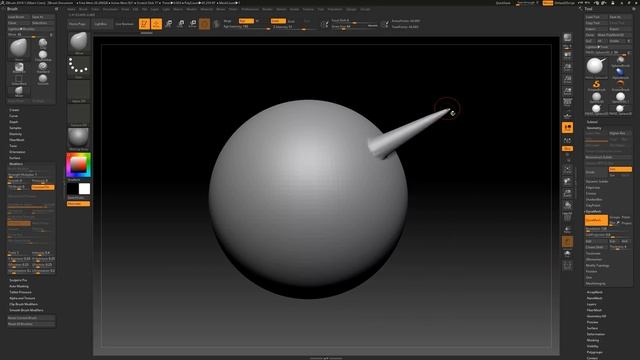Expand the Subtool section in the Tool palette

592,122
